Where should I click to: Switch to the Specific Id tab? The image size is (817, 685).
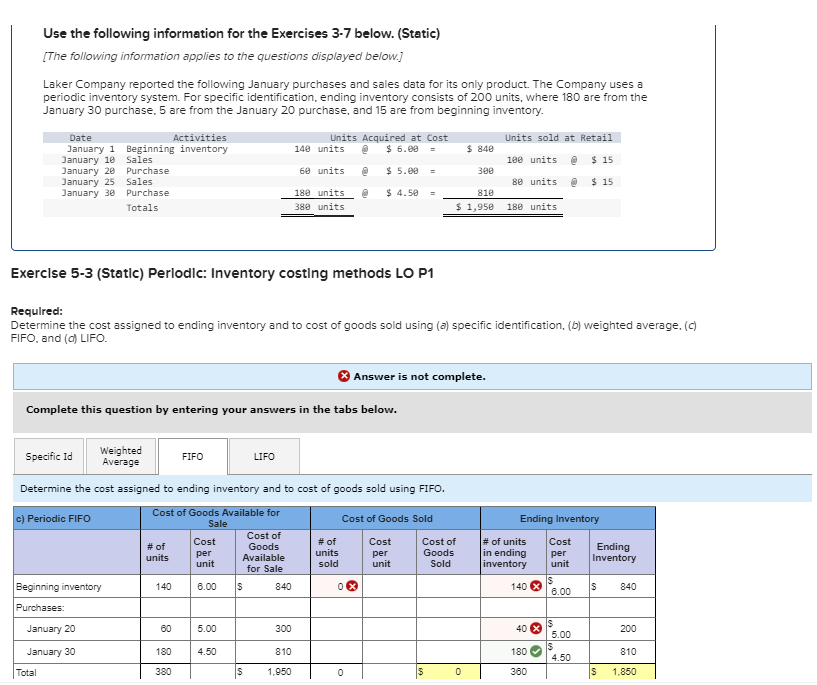pos(48,456)
